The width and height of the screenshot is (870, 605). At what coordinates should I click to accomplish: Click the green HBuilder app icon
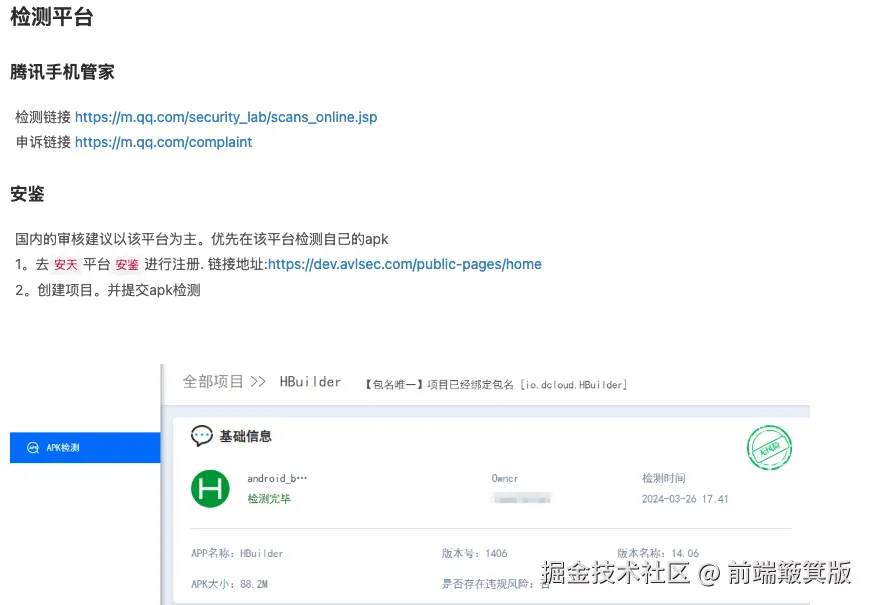point(210,488)
